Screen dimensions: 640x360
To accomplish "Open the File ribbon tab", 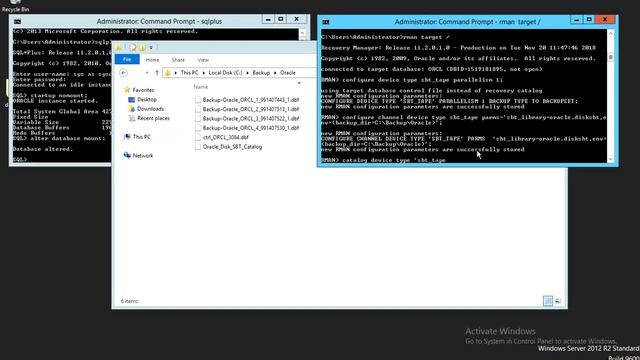I will pyautogui.click(x=127, y=60).
